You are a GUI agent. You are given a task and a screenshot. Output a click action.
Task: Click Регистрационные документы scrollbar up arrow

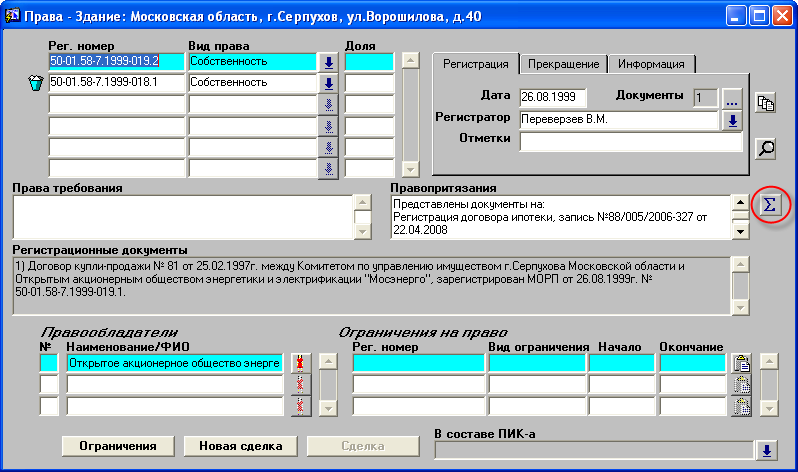[x=740, y=265]
